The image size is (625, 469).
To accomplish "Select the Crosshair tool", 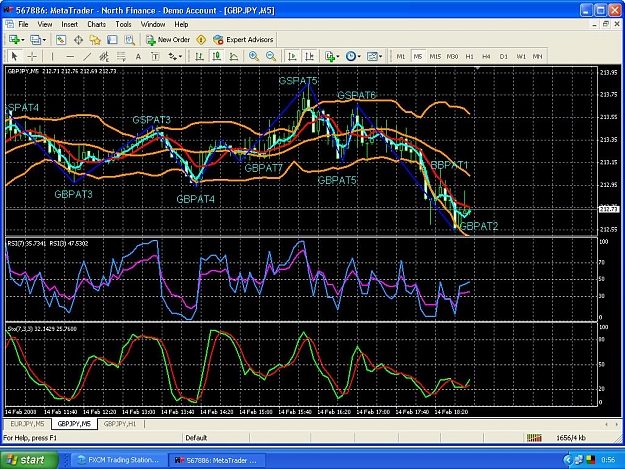I will tap(32, 57).
